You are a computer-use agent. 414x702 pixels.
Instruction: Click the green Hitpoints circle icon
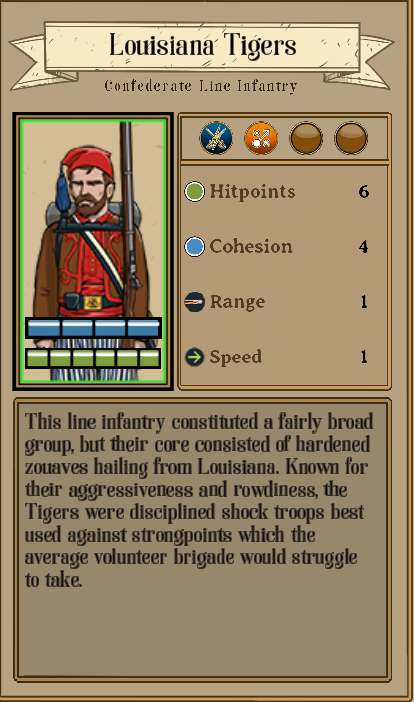coord(194,191)
